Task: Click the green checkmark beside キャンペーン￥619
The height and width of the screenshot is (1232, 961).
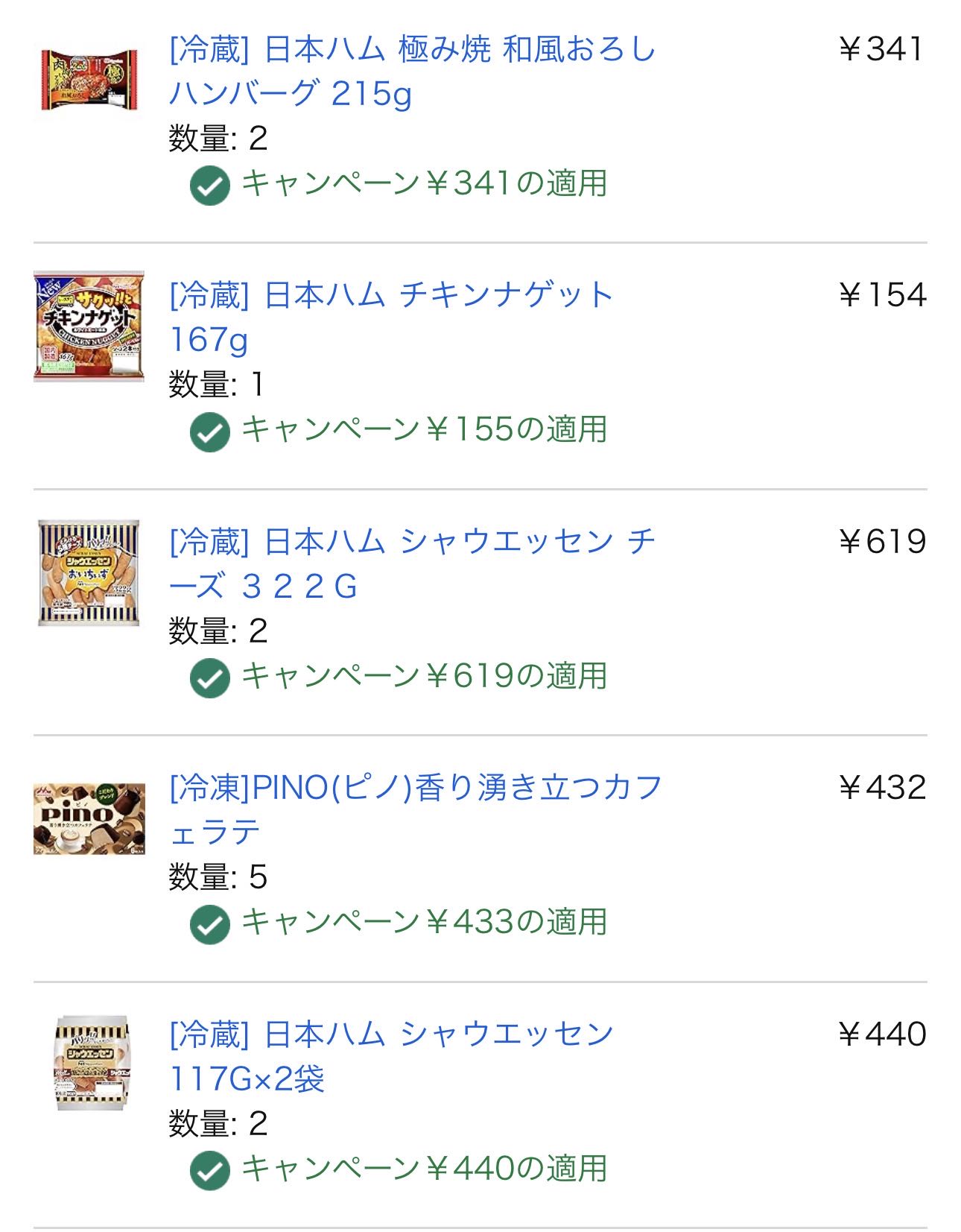Action: coord(210,678)
